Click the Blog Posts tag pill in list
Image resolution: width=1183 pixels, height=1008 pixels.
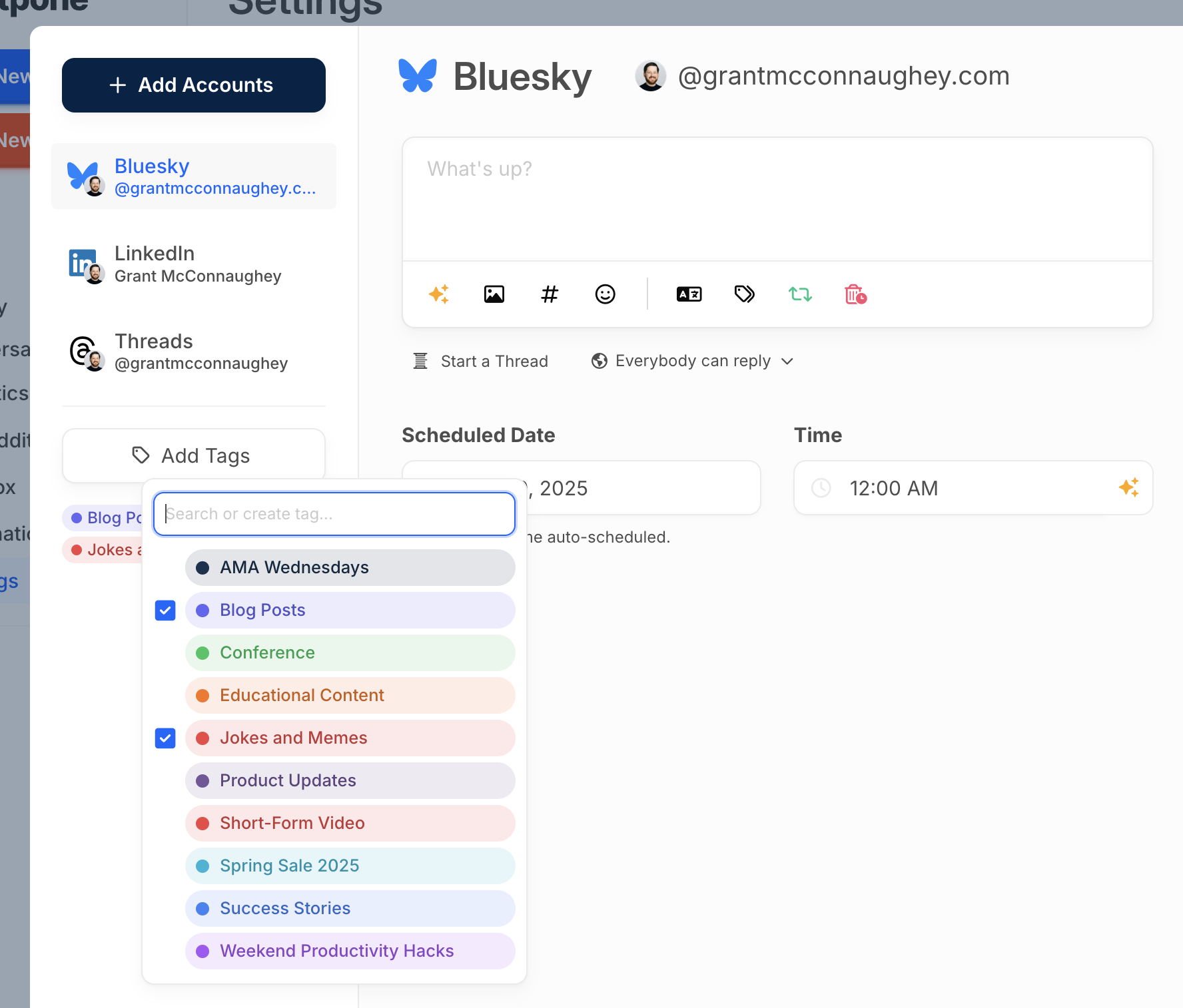pos(350,610)
